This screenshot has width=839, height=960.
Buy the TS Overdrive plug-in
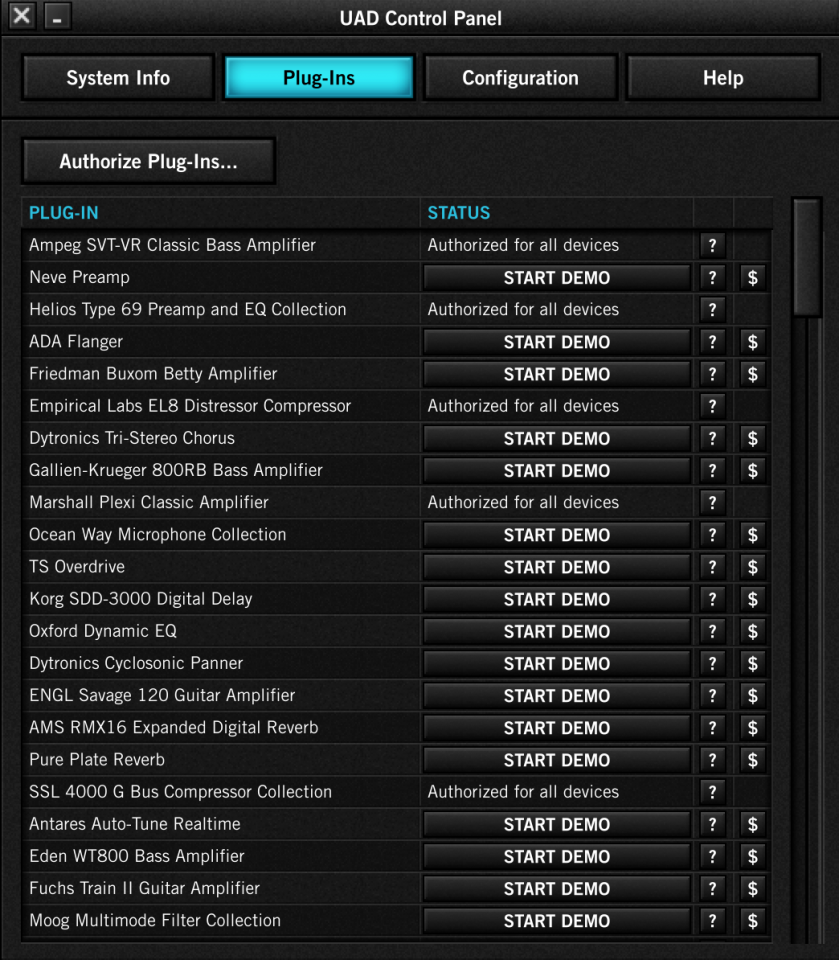[x=753, y=567]
